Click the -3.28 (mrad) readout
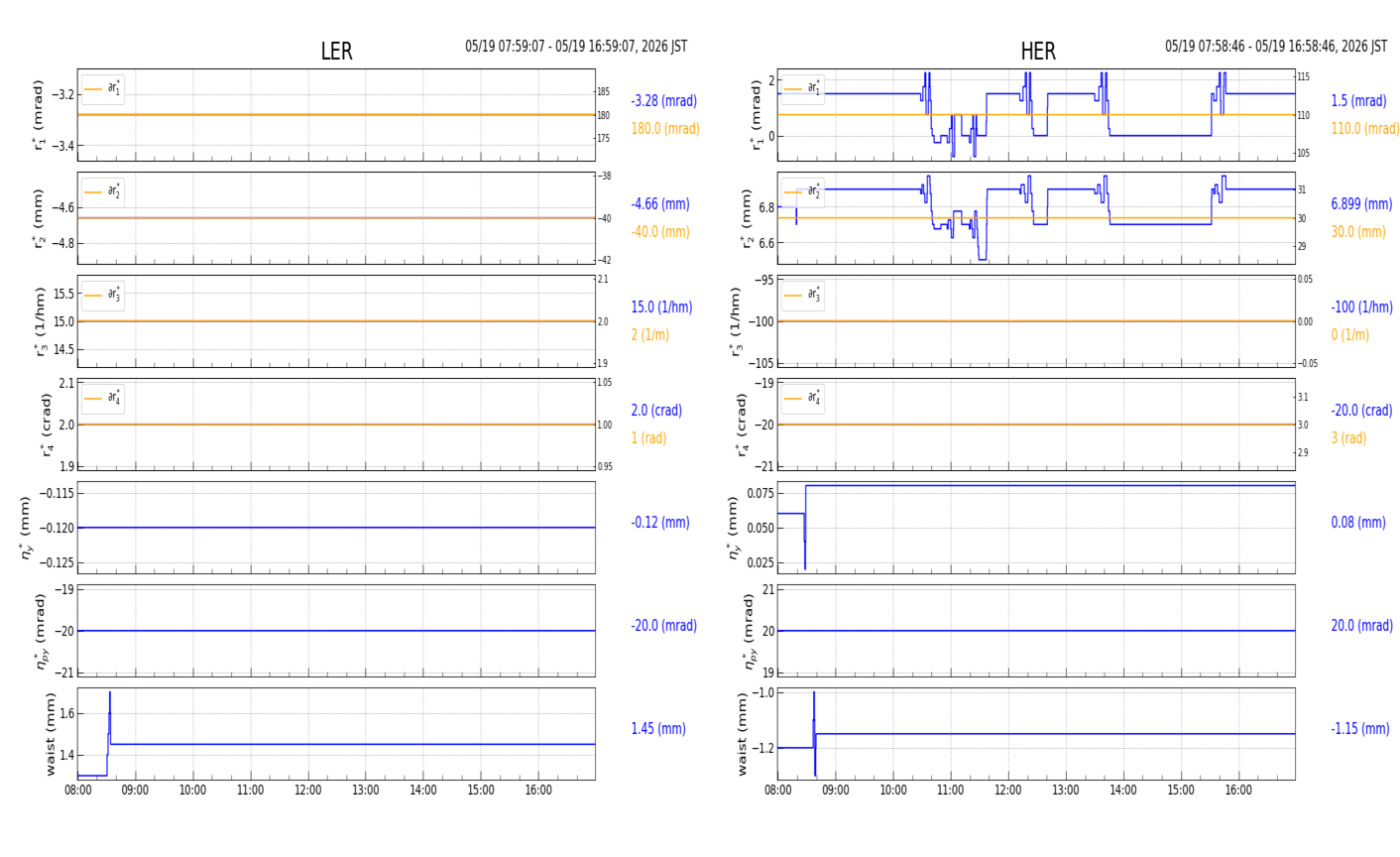Viewport: 1400px width, 857px height. 663,101
